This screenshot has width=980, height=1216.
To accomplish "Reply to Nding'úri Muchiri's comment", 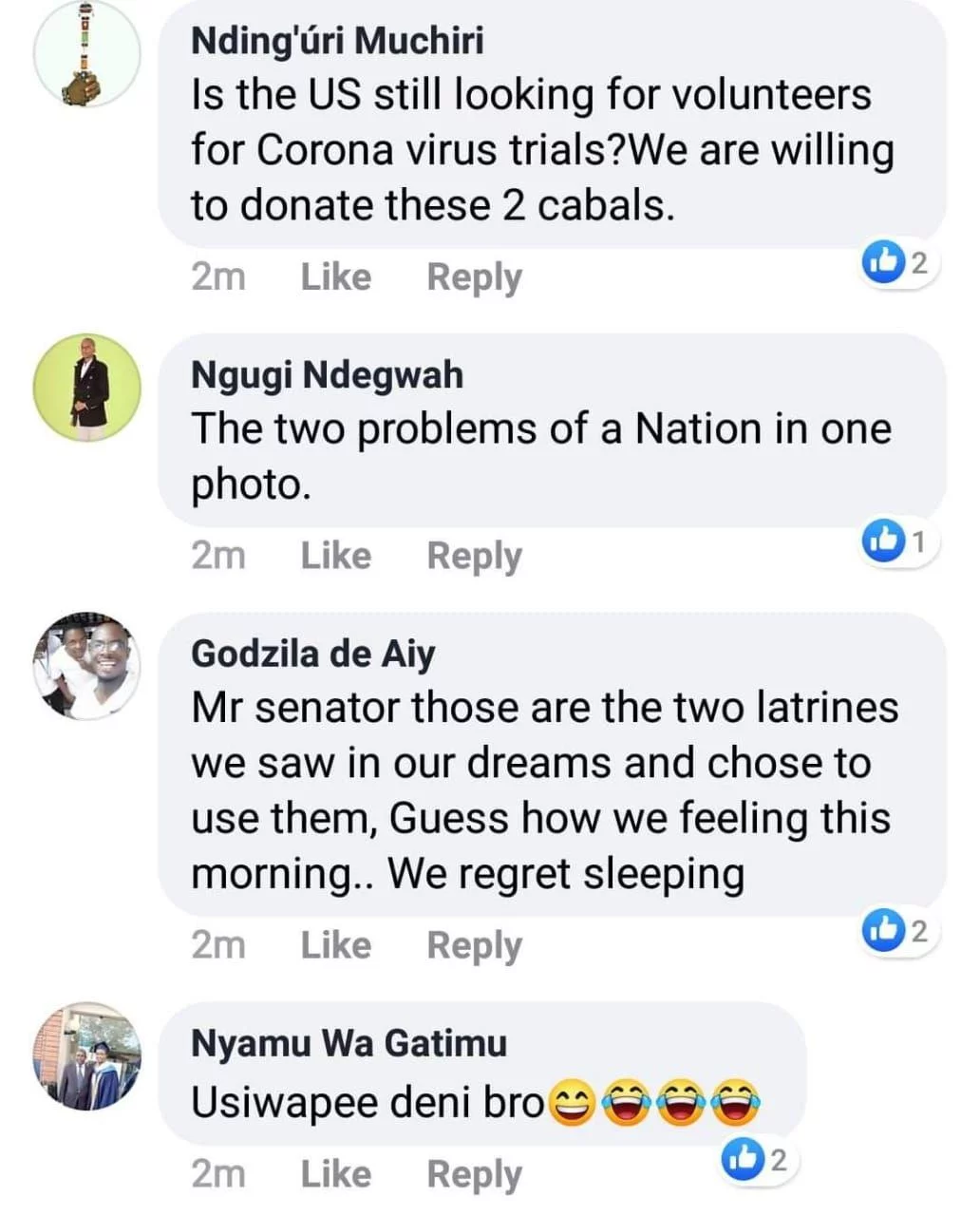I will coord(474,277).
